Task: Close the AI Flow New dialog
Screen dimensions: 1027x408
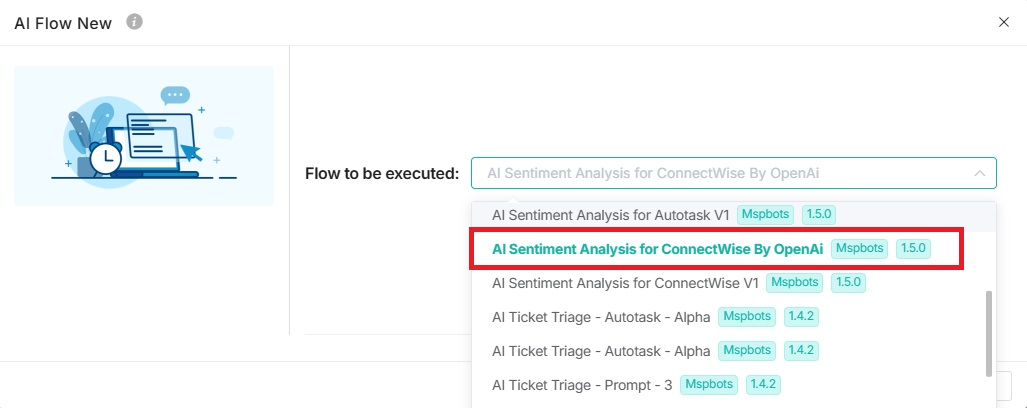Action: point(1004,22)
